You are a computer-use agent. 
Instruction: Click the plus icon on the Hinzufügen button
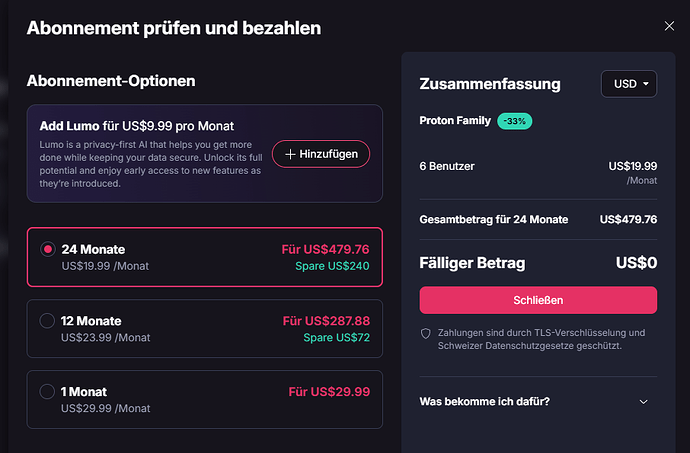[290, 154]
